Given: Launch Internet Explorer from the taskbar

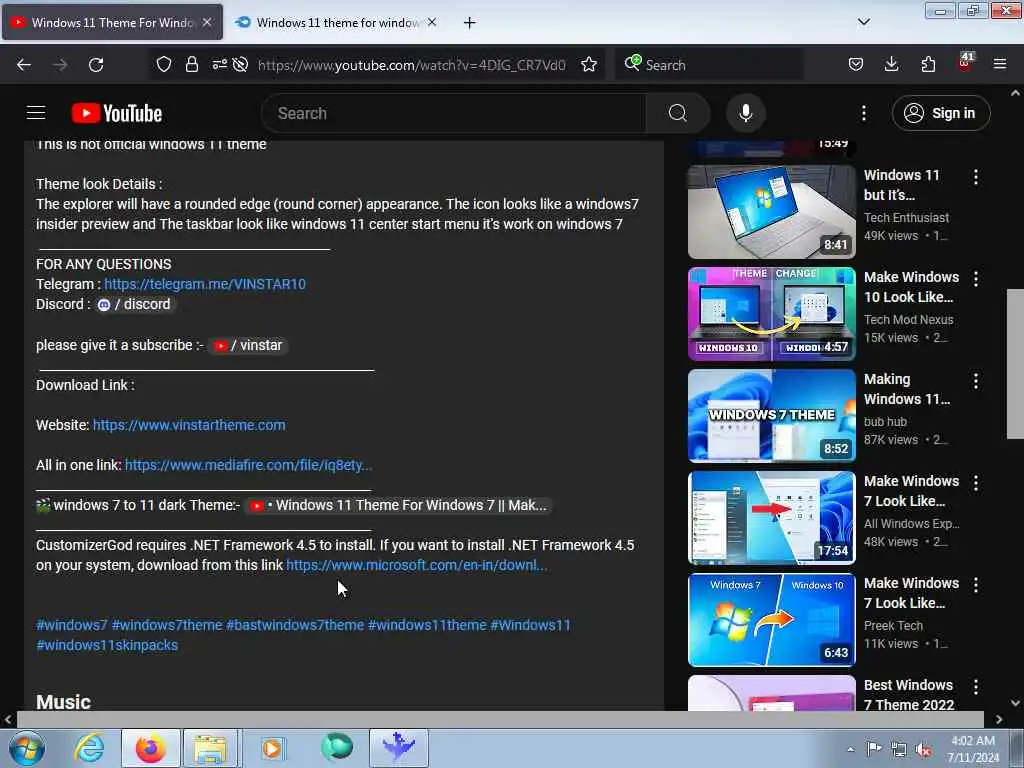Looking at the screenshot, I should click(89, 748).
